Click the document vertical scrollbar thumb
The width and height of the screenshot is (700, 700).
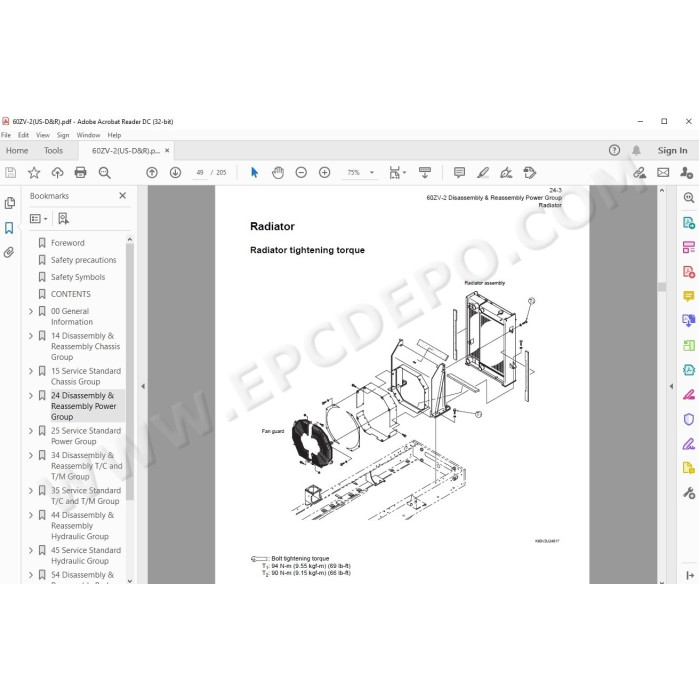[x=662, y=287]
